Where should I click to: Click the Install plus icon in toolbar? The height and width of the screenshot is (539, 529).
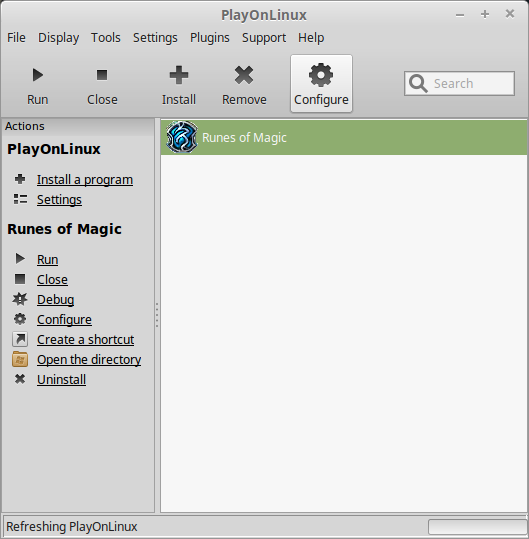[x=179, y=75]
